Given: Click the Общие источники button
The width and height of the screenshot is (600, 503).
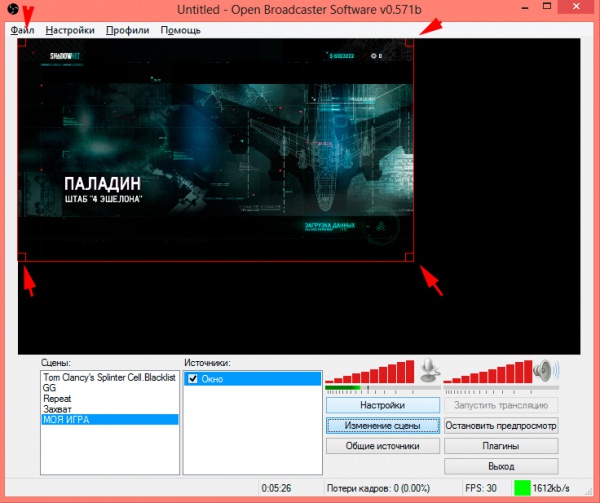Looking at the screenshot, I should (382, 446).
